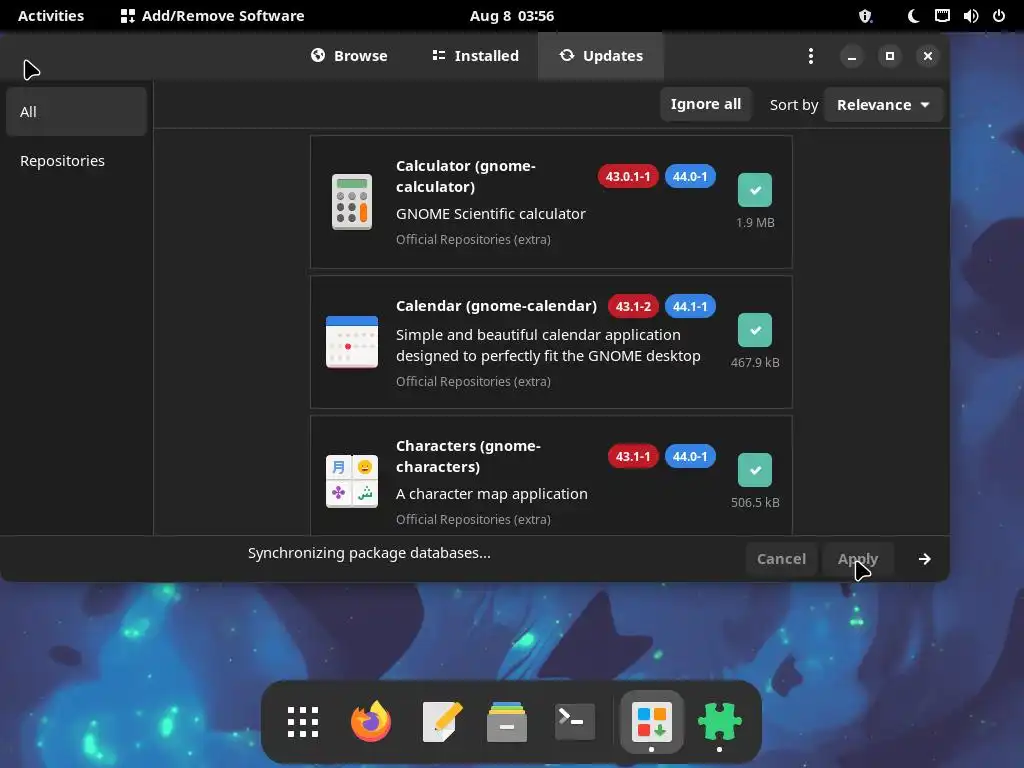Click Characters installed version 43.1-1 badge
The height and width of the screenshot is (768, 1024).
[633, 456]
